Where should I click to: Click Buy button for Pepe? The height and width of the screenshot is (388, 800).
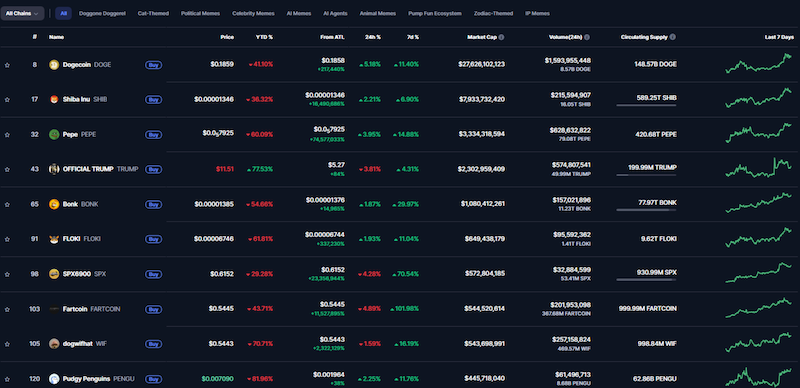[x=154, y=135]
